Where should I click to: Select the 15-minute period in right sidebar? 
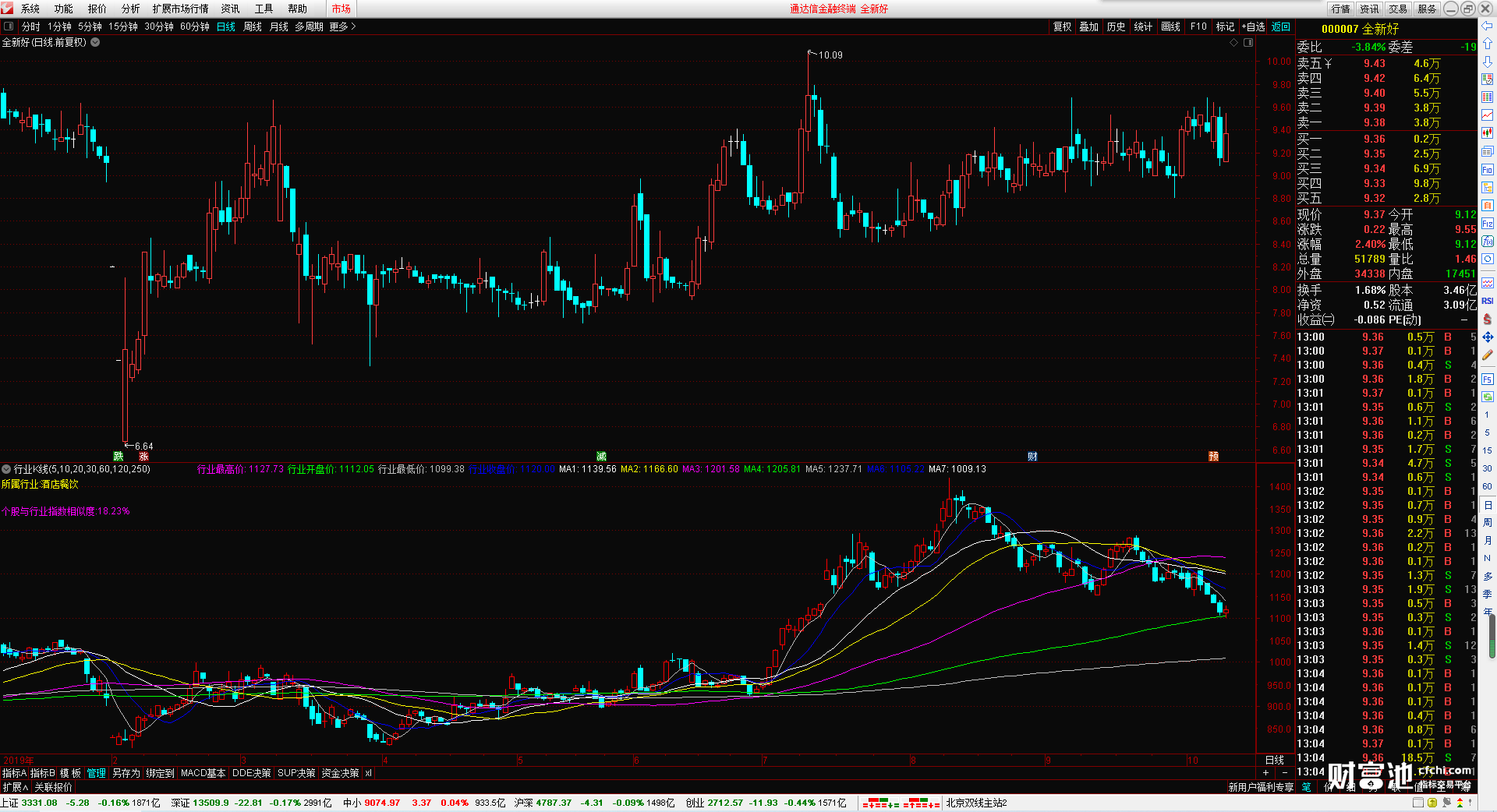(x=1487, y=450)
